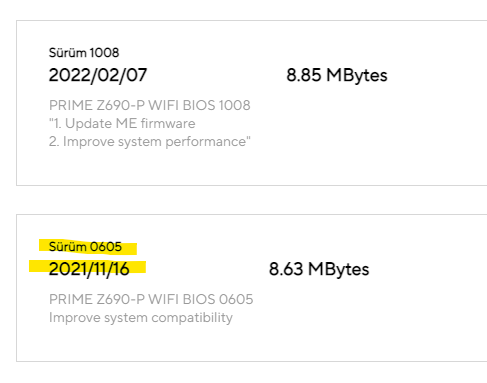Click the number 0605 in the highlighted heading
This screenshot has height=383, width=487.
point(106,247)
